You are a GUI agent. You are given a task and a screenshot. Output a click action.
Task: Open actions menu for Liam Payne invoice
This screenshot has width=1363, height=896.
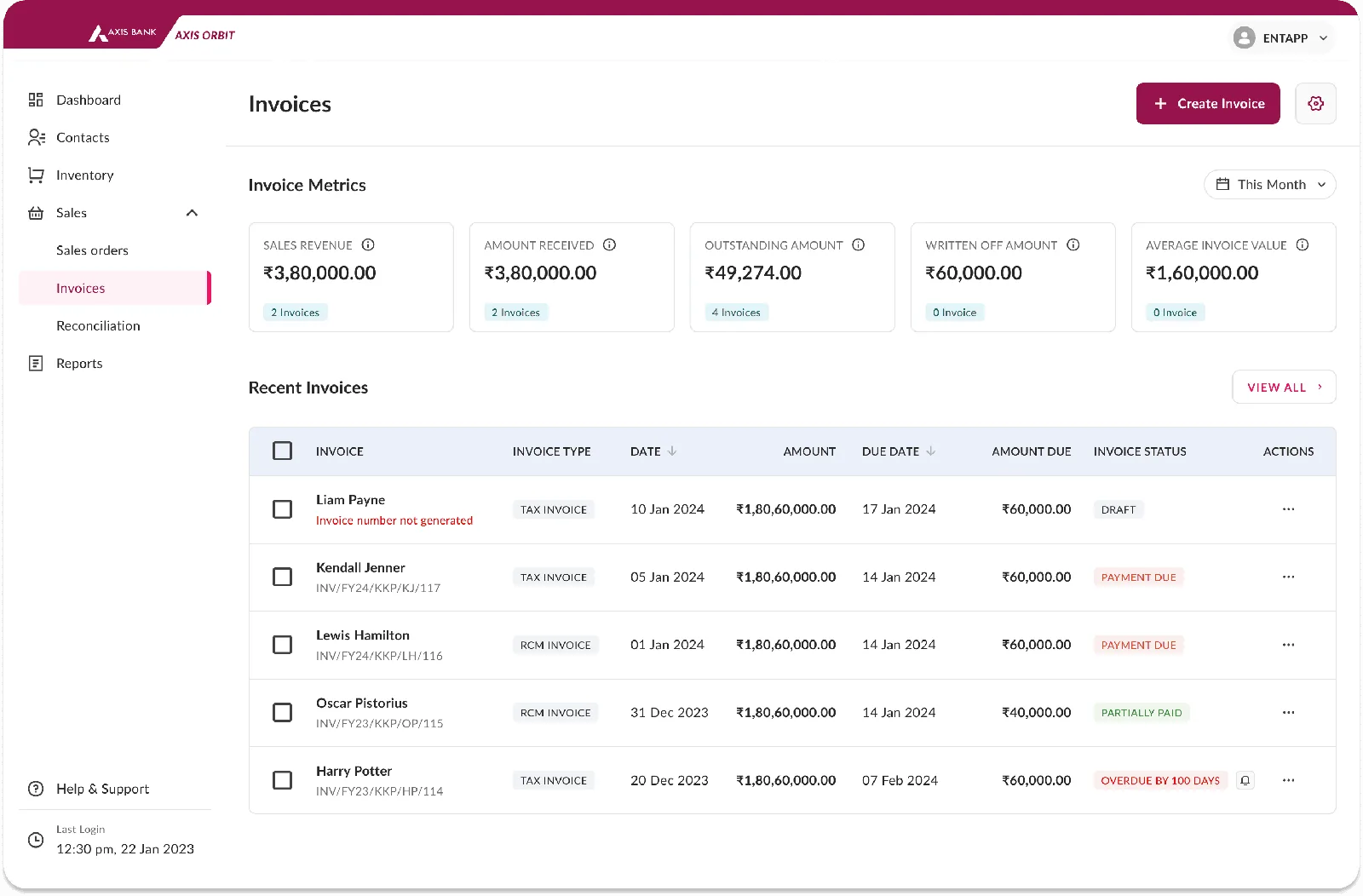(x=1288, y=509)
